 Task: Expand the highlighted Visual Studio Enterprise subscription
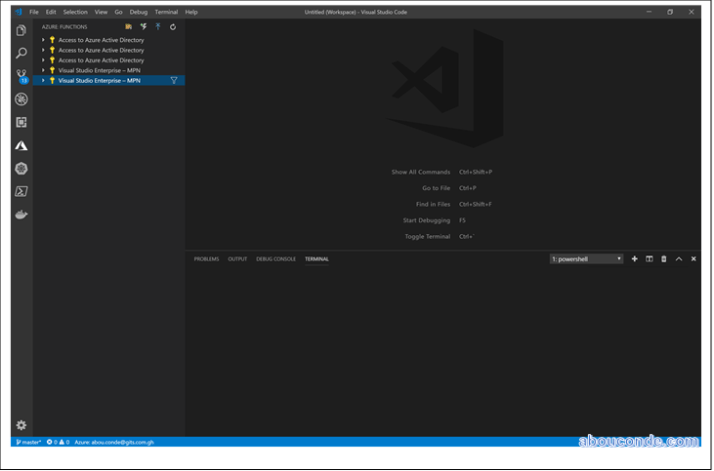point(43,80)
